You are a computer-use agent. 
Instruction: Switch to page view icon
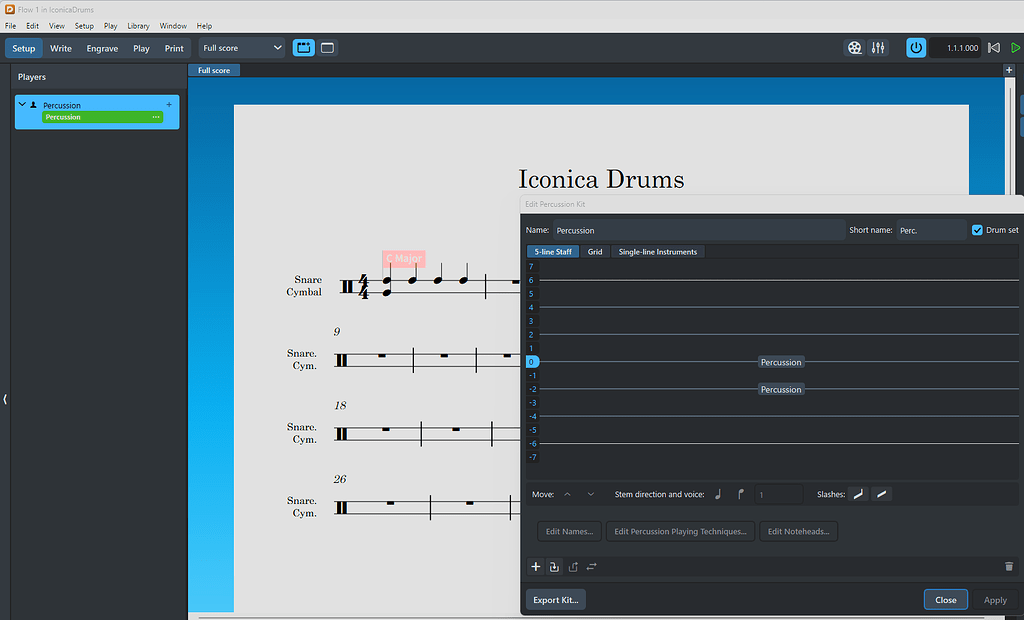327,48
